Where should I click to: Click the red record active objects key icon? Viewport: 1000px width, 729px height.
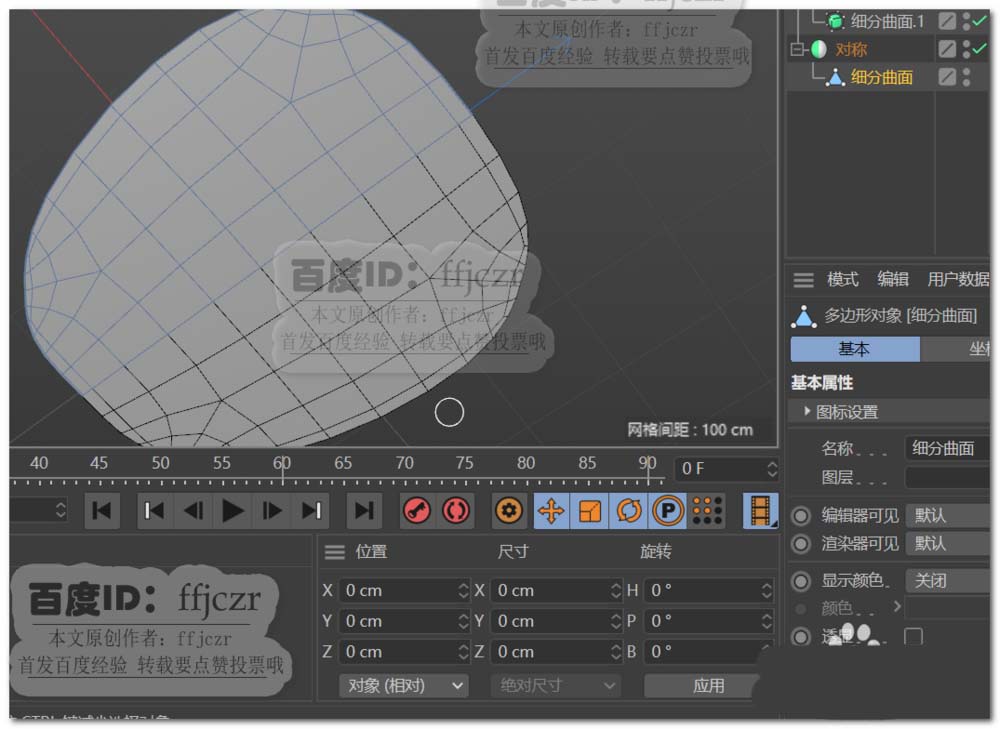point(417,511)
